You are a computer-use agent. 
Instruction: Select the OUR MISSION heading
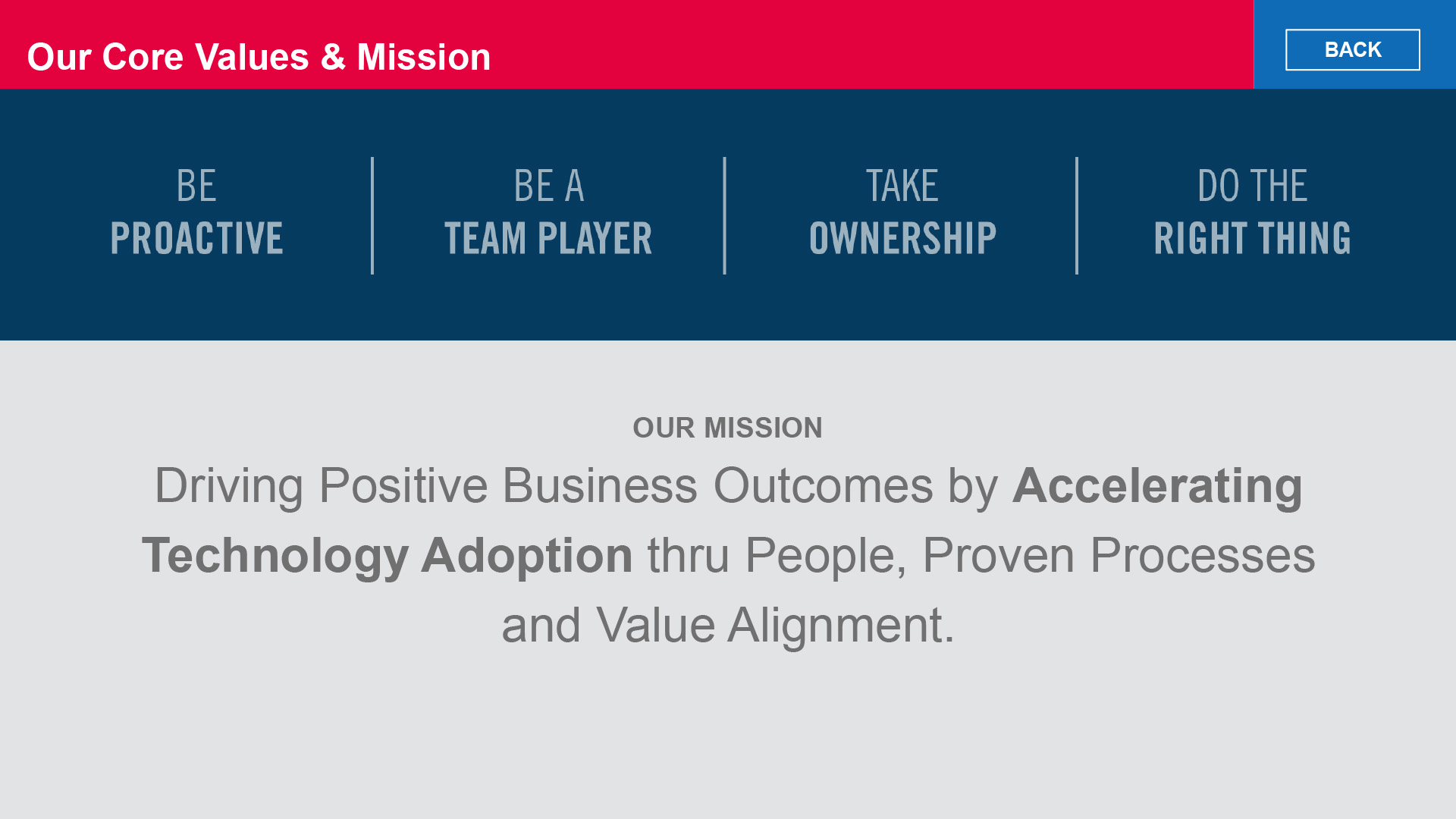(727, 428)
